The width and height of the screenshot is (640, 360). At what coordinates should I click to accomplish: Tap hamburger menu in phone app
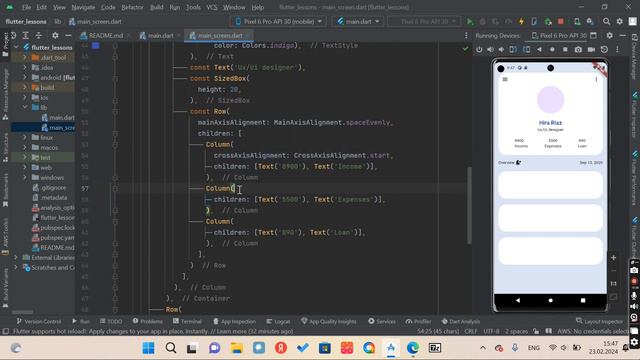coord(505,79)
